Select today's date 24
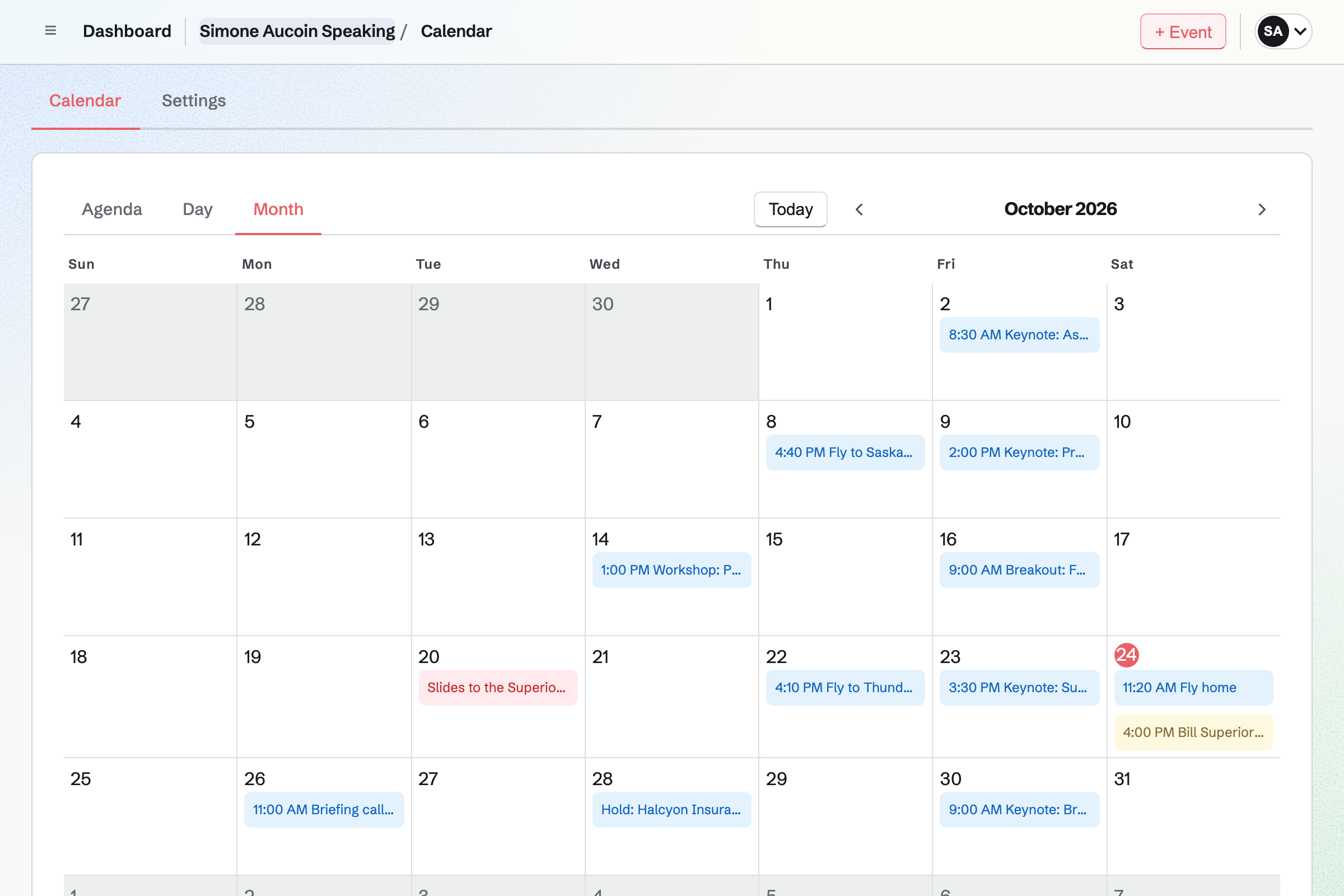 tap(1126, 655)
